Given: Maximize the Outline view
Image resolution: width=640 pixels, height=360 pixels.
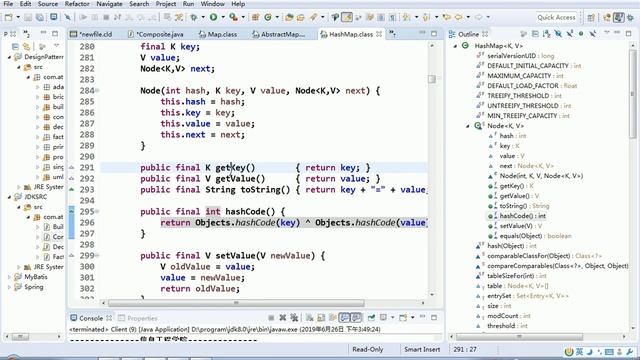Looking at the screenshot, I should (629, 33).
